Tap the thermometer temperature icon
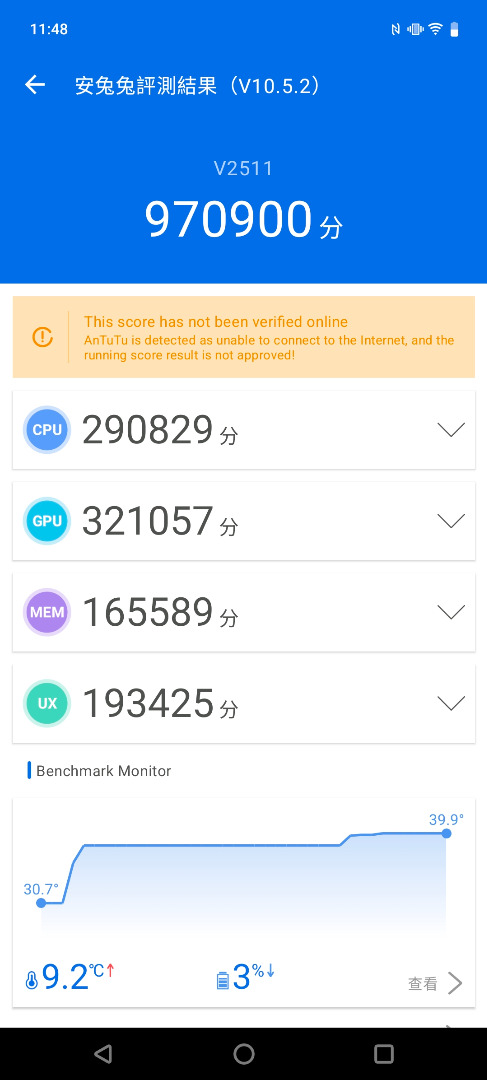The image size is (487, 1080). [x=31, y=981]
